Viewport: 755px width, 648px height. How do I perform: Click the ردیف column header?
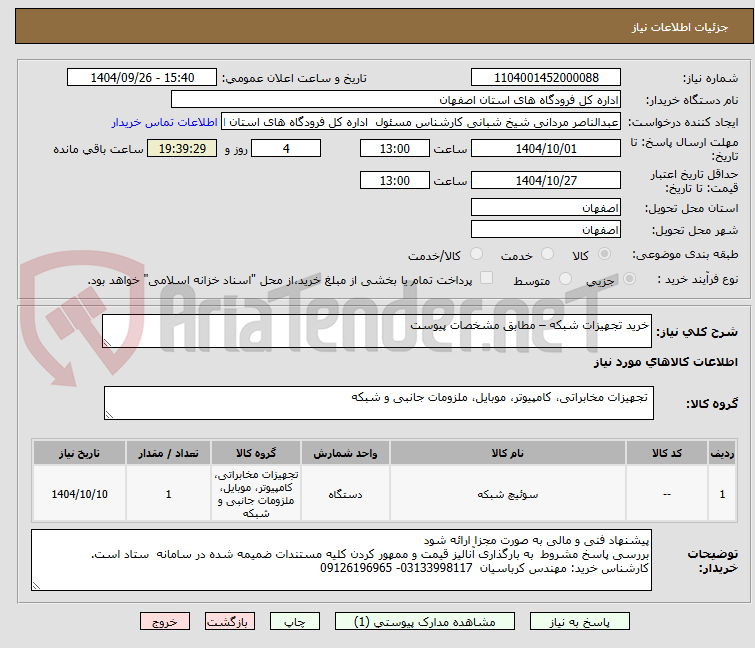click(722, 453)
